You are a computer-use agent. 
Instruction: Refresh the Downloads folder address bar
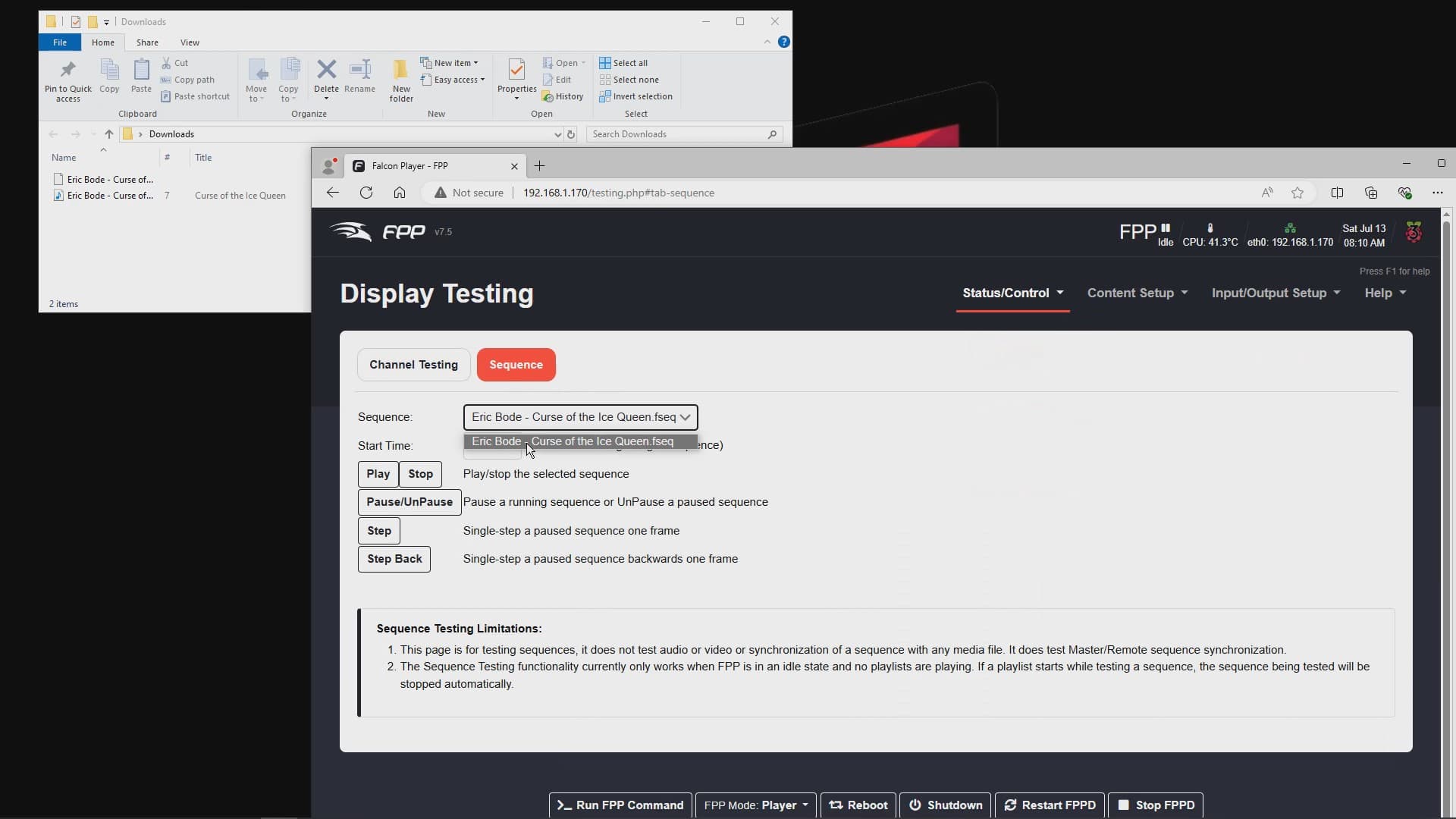(x=571, y=134)
